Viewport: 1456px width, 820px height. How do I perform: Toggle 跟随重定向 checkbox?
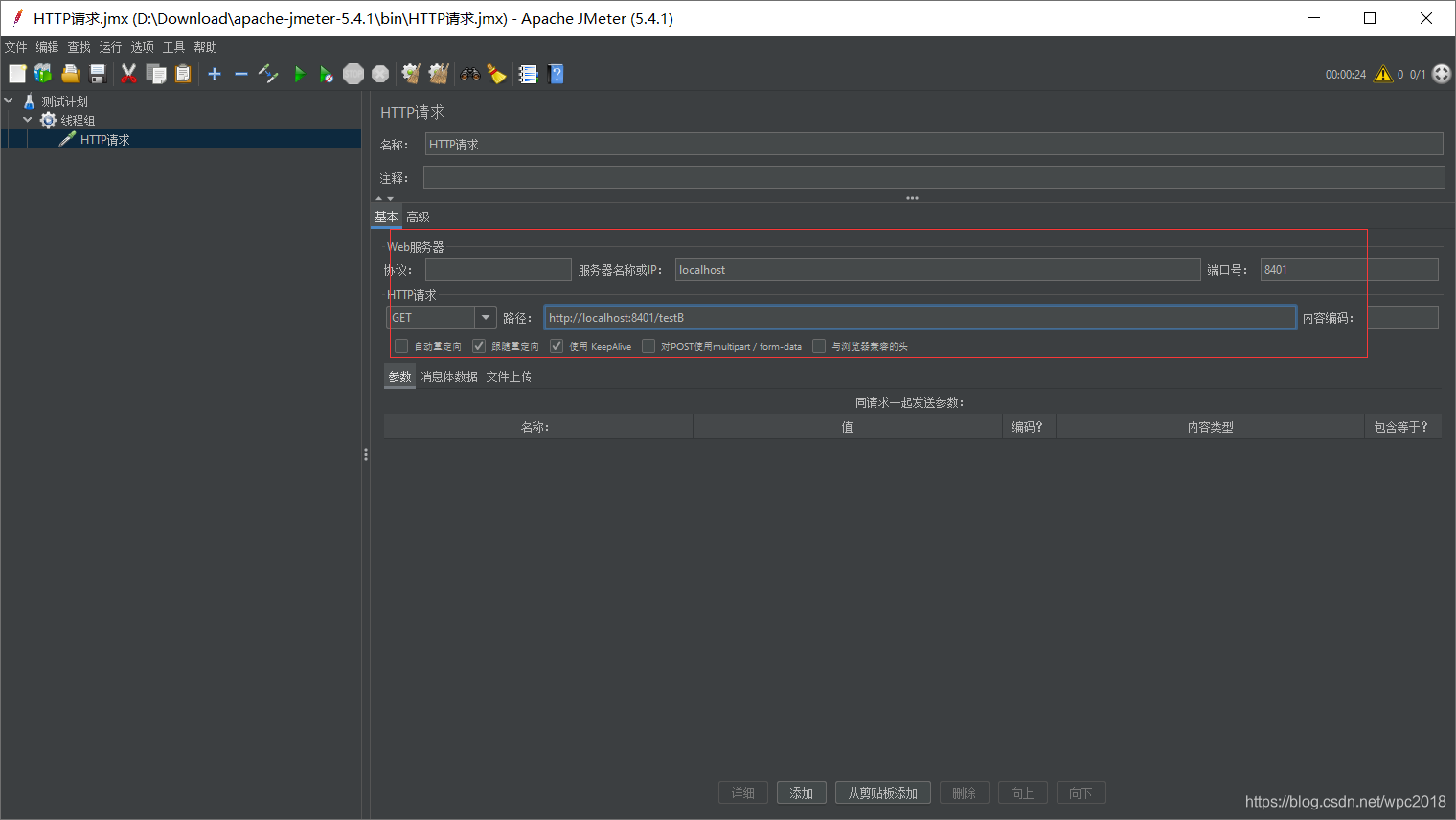(x=479, y=346)
